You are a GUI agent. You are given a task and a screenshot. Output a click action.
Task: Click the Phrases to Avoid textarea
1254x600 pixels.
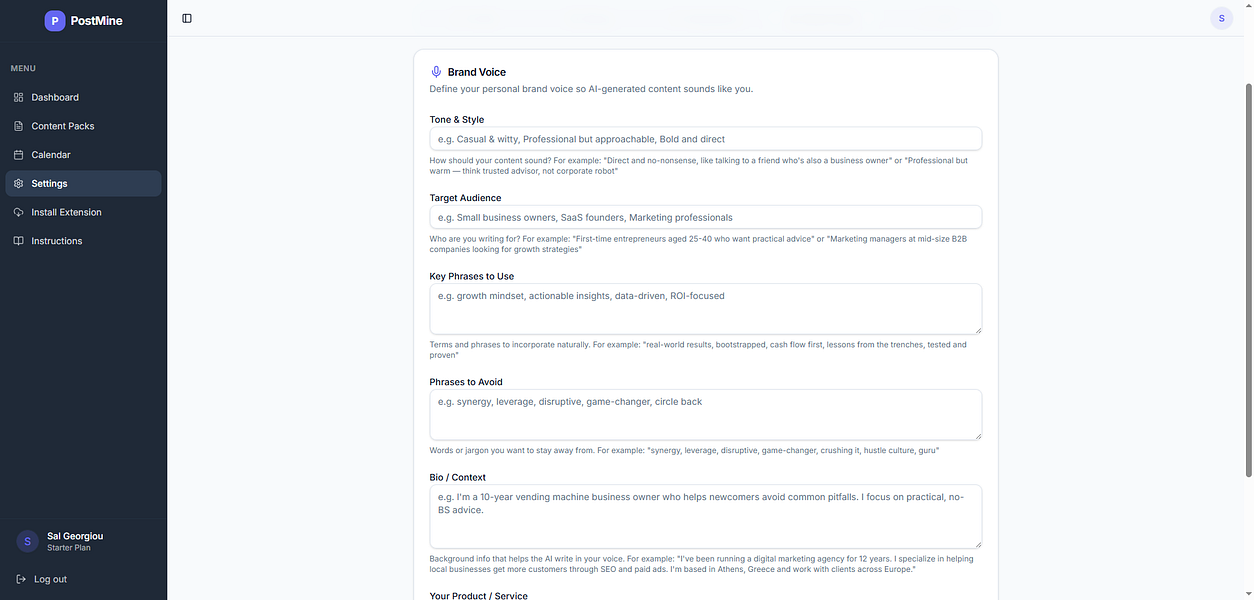coord(705,414)
